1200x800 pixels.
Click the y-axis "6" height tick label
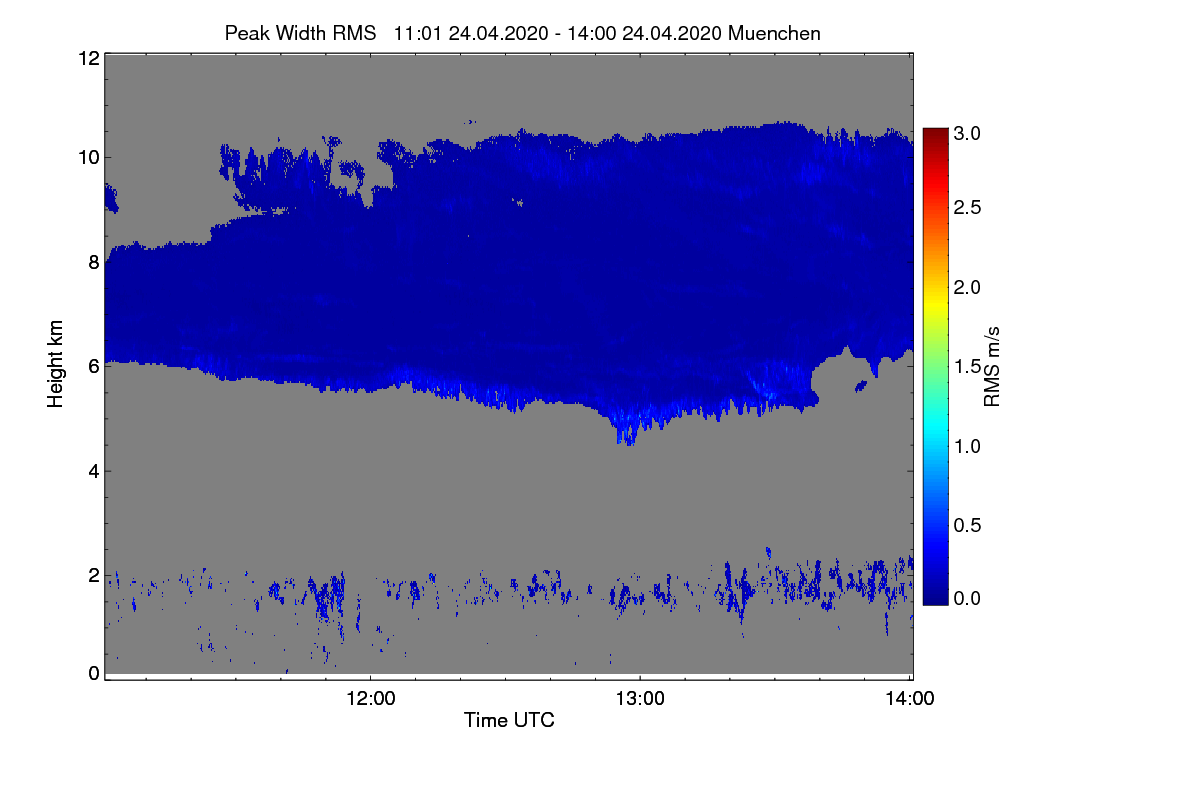(x=92, y=366)
